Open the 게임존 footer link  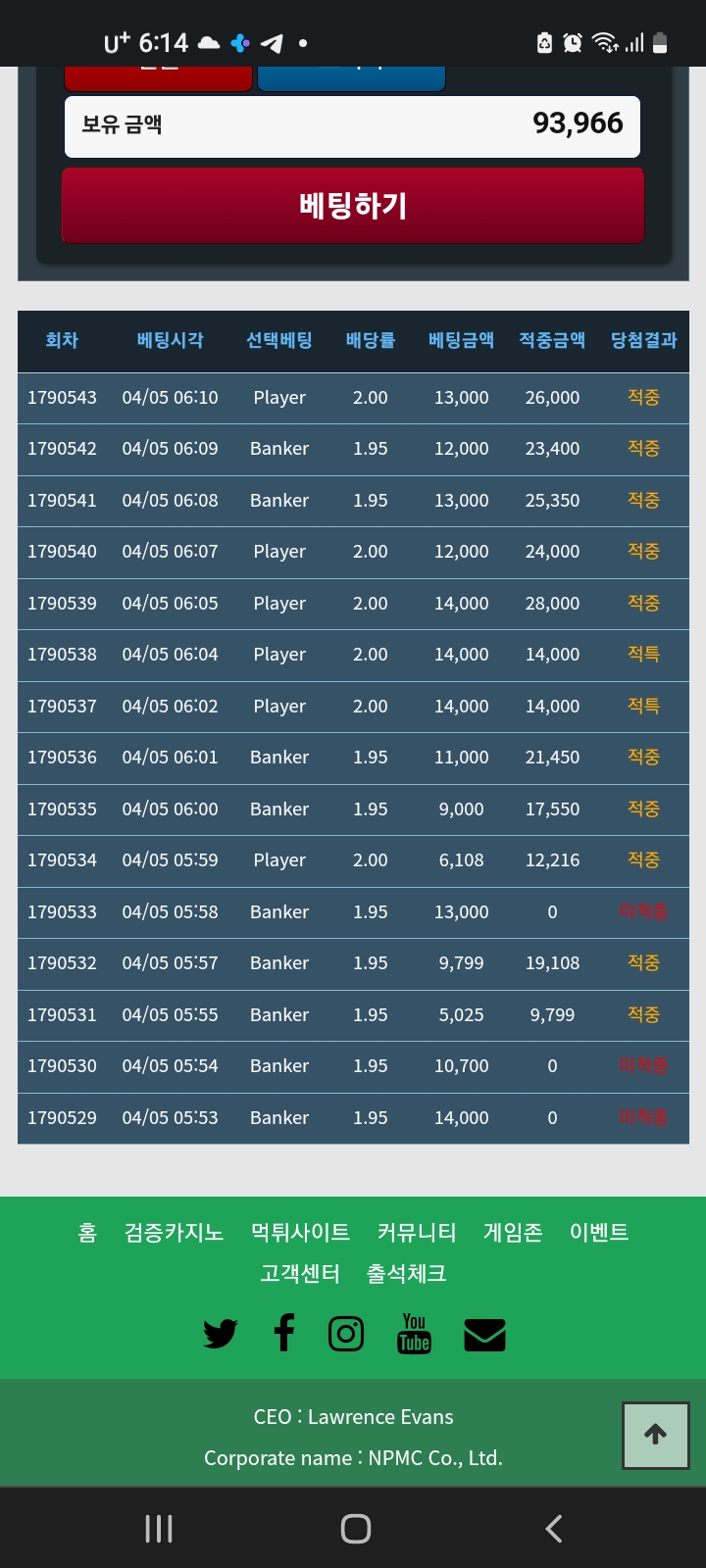pos(513,1232)
